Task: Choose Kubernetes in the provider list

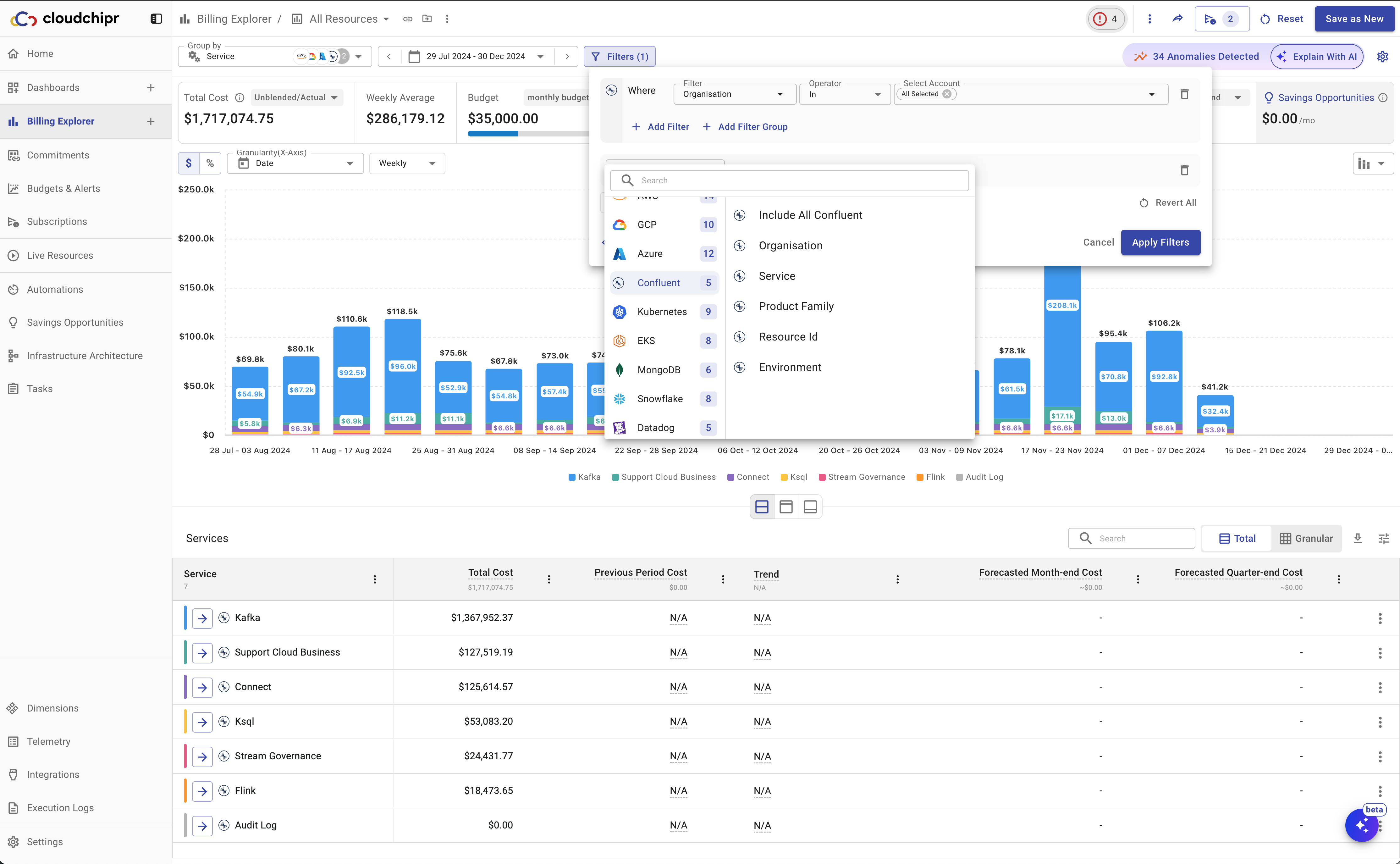Action: pyautogui.click(x=661, y=312)
